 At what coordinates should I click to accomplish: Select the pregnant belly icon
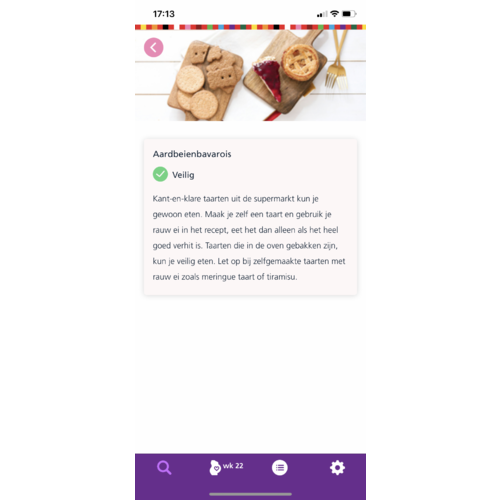click(215, 468)
